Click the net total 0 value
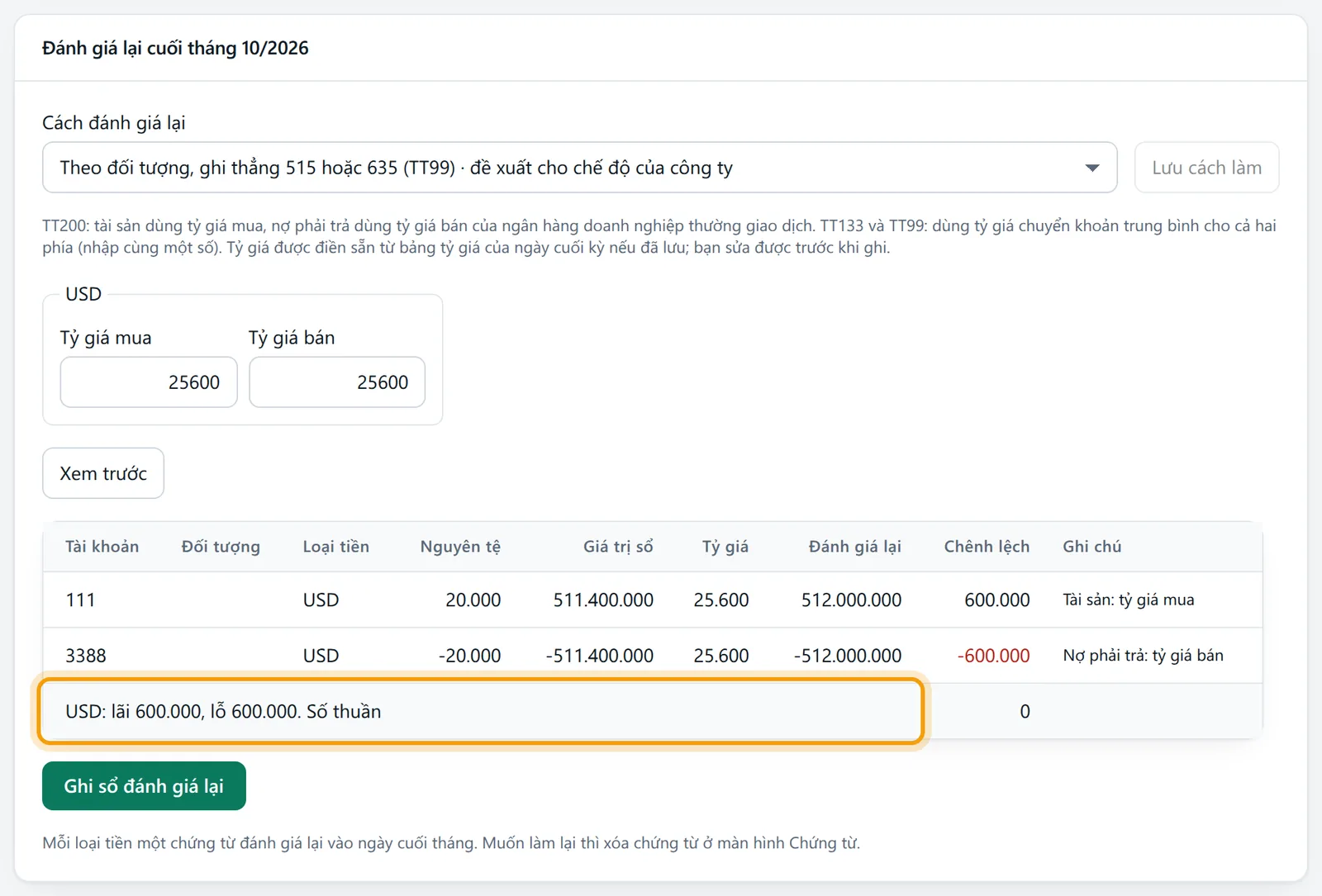 (x=1025, y=712)
